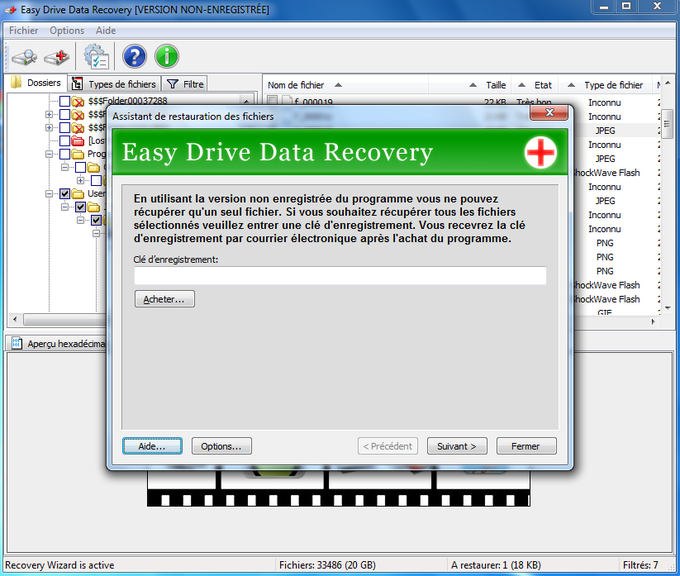The height and width of the screenshot is (576, 680).
Task: Select the Prog folder tree row
Action: tap(96, 154)
